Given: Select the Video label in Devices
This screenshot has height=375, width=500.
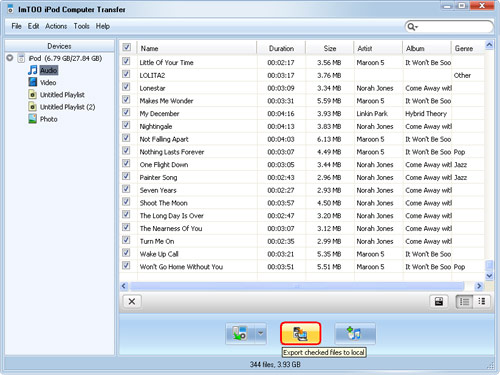Looking at the screenshot, I should [x=48, y=82].
